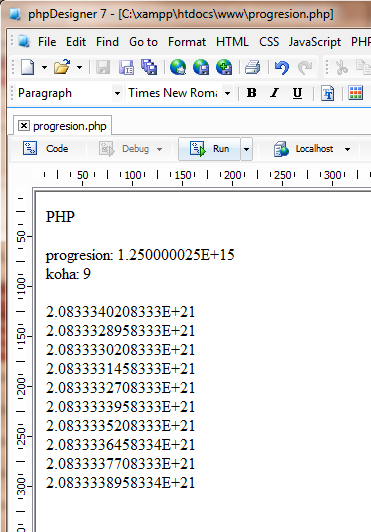This screenshot has width=371, height=532.
Task: Open the Paragraph style dropdown
Action: [x=117, y=93]
